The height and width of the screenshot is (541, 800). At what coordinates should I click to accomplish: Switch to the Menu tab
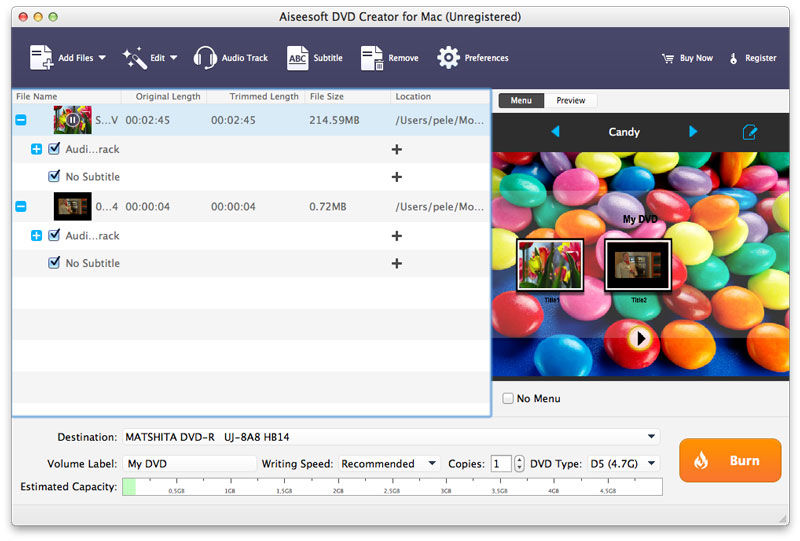(521, 101)
